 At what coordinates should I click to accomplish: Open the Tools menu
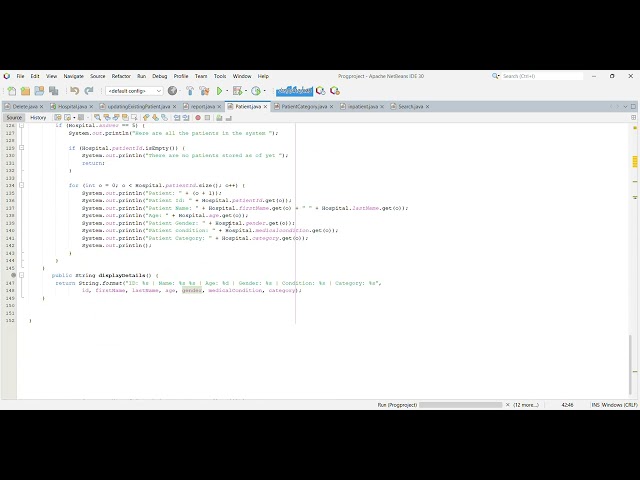220,76
